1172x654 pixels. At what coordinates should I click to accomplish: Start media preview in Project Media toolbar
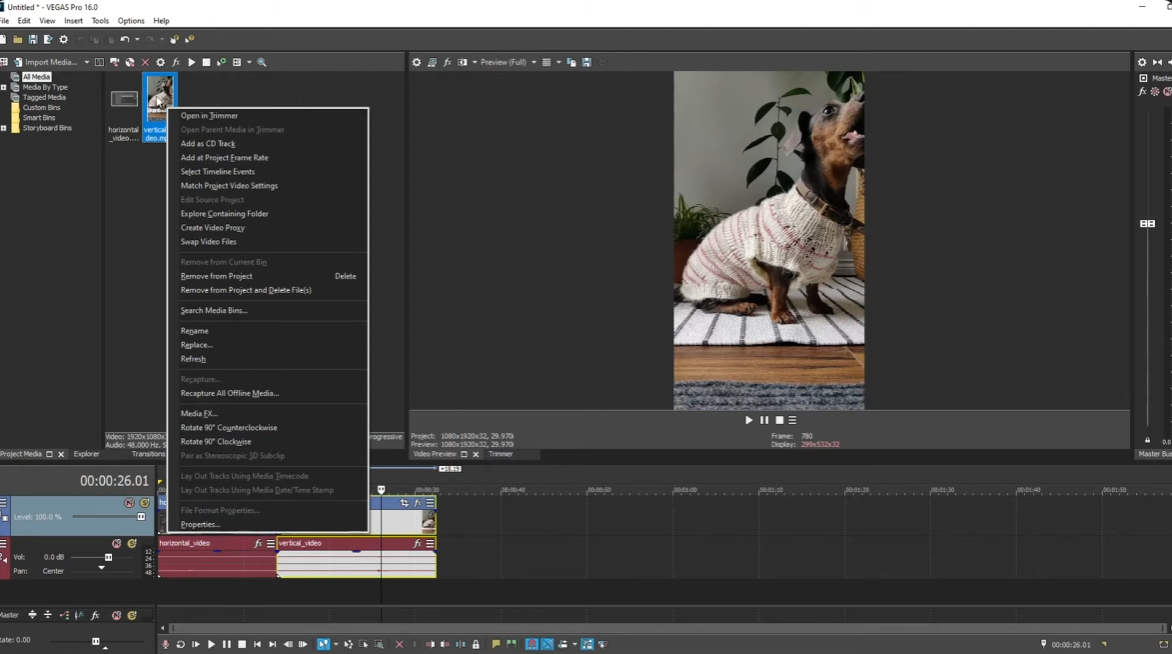point(191,62)
